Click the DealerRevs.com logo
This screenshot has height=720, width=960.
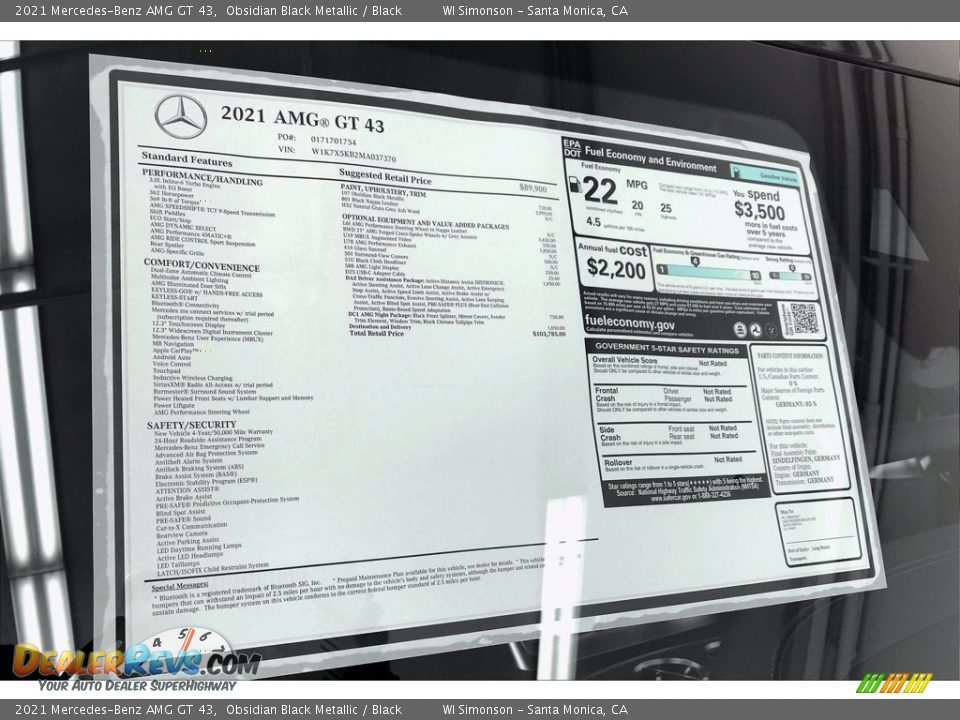click(x=137, y=658)
